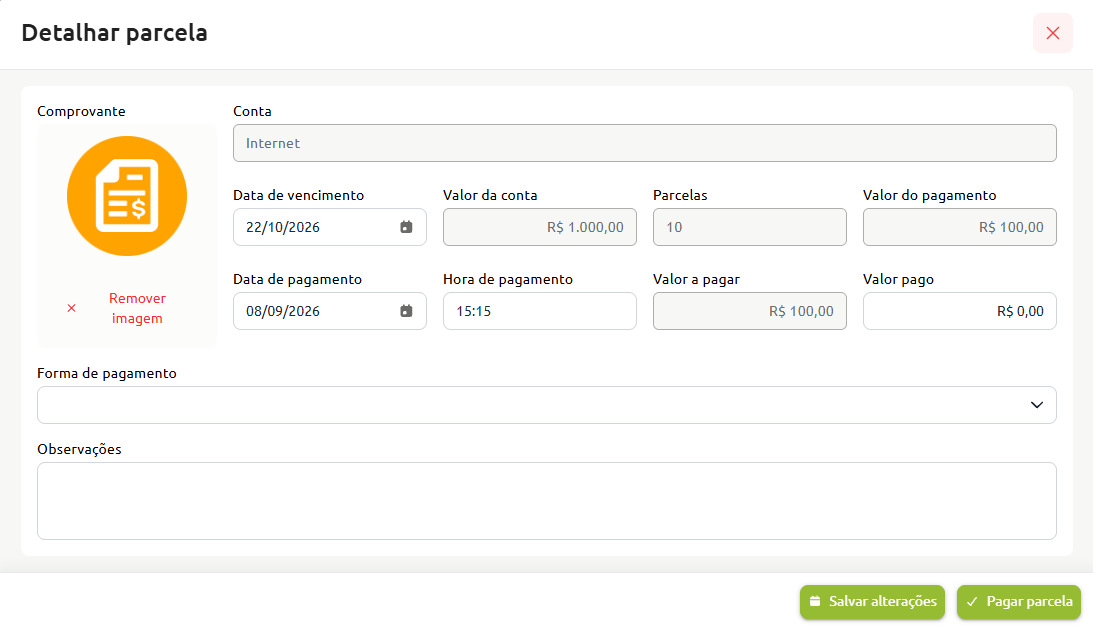Focus the Observações text area

click(546, 501)
